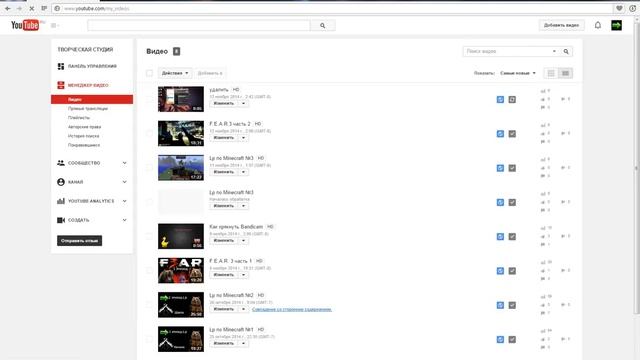Click the Создать camera icon
The image size is (640, 360).
[61, 220]
